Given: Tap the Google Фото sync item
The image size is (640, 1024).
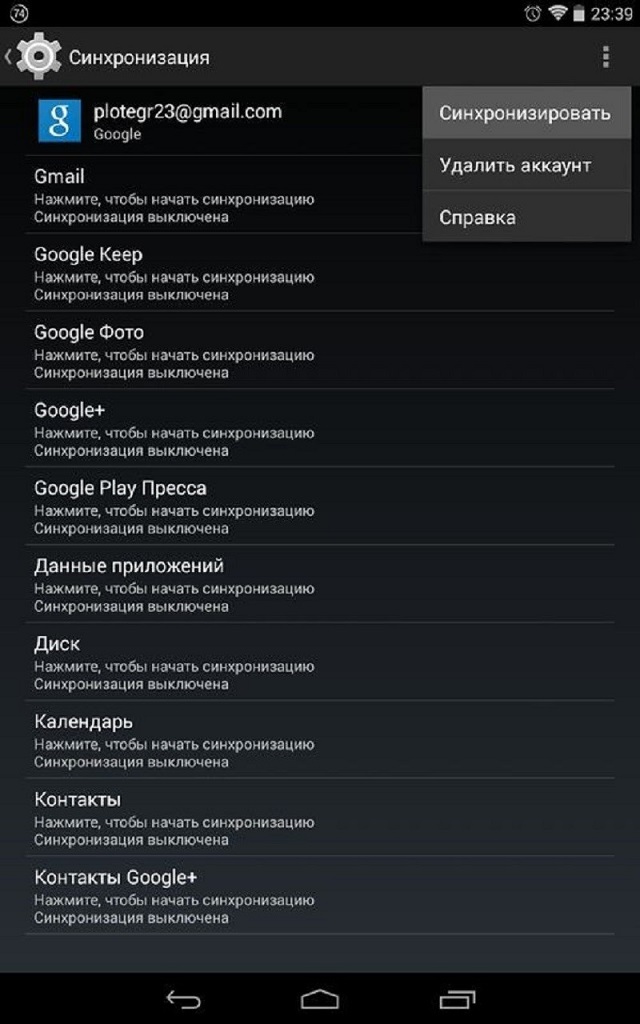Looking at the screenshot, I should (x=320, y=350).
